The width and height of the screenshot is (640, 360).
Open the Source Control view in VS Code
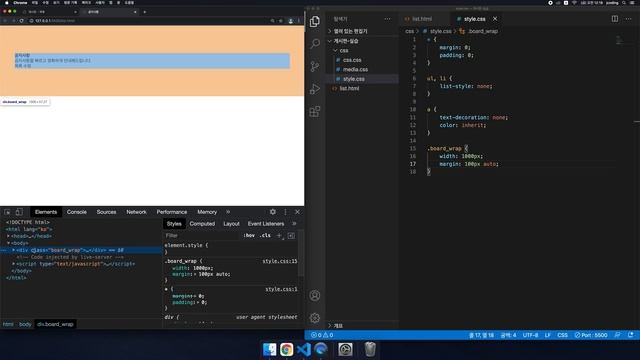tap(315, 66)
